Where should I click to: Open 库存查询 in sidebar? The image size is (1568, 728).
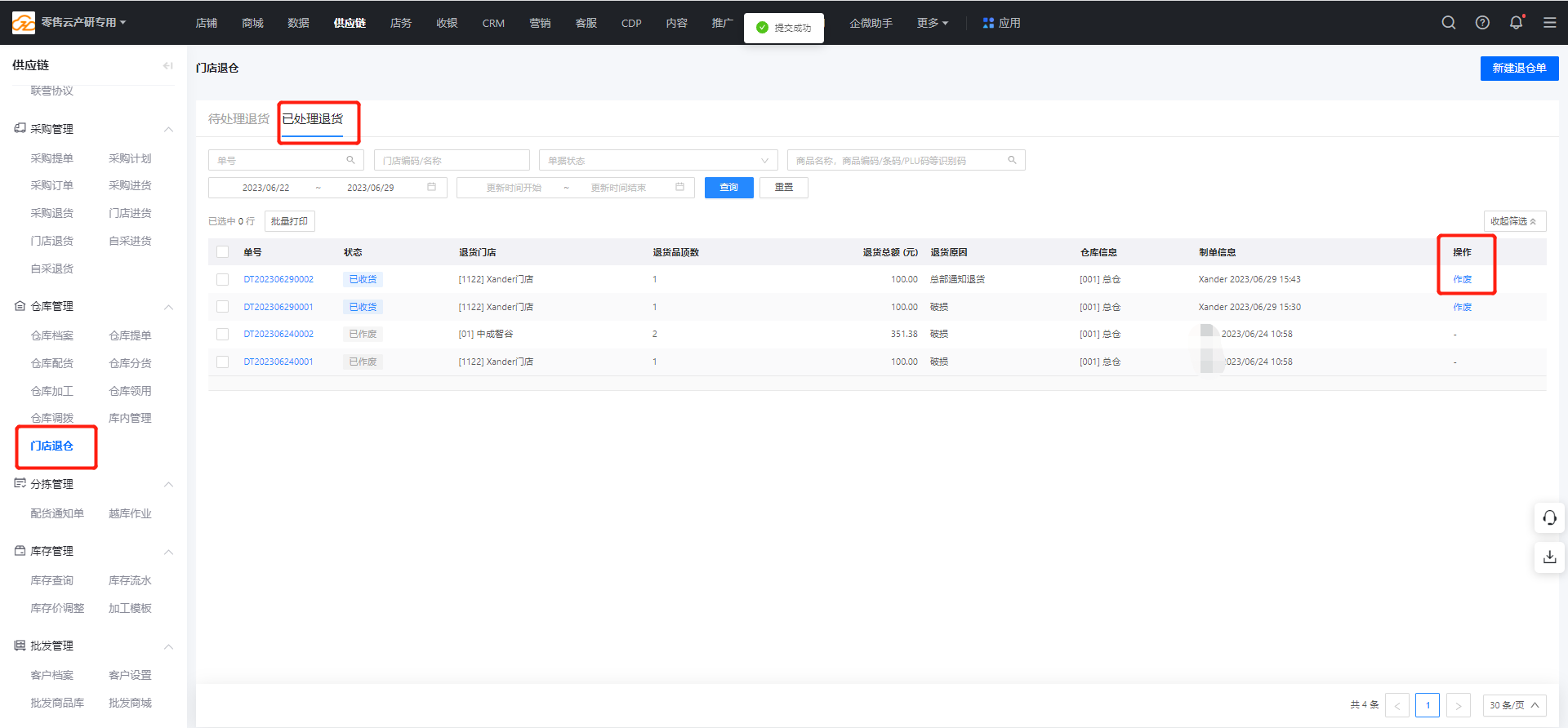point(51,580)
